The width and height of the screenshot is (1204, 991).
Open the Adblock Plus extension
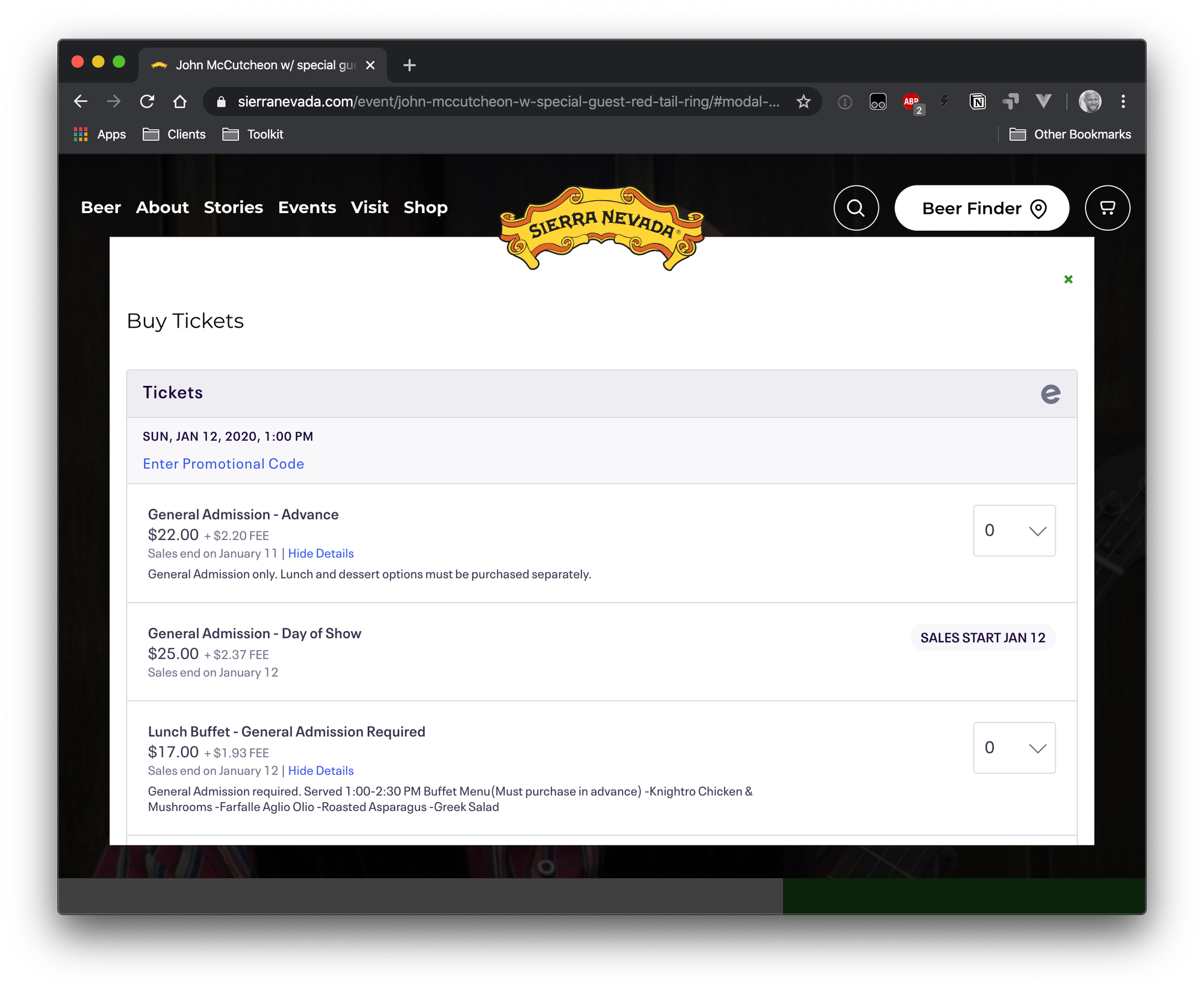[x=911, y=101]
